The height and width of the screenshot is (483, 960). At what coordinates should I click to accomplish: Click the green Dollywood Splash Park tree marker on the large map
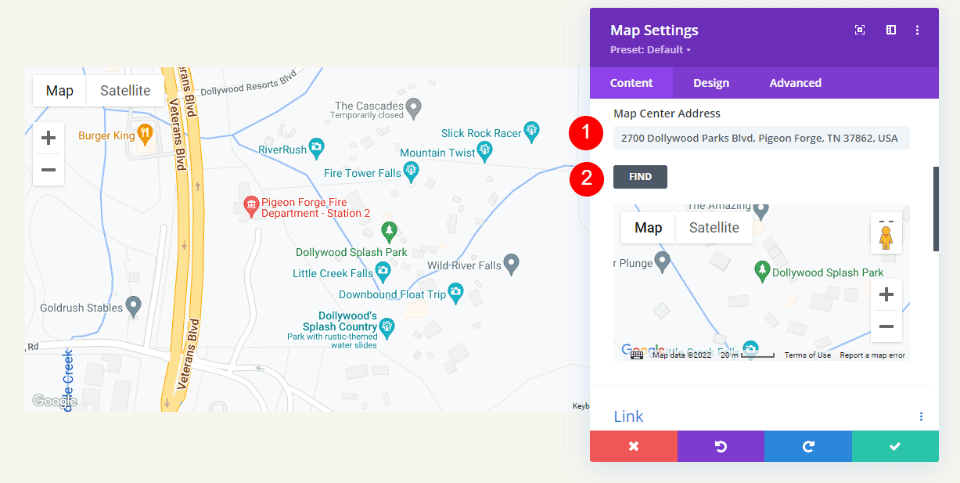pyautogui.click(x=389, y=231)
